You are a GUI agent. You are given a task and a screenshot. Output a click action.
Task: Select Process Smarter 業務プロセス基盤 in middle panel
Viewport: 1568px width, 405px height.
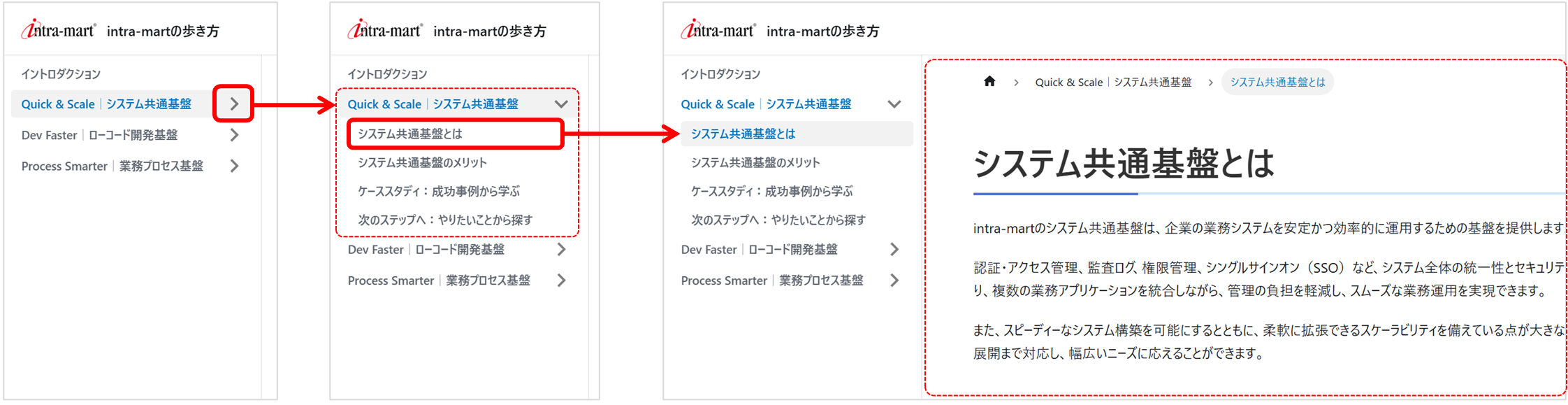439,280
